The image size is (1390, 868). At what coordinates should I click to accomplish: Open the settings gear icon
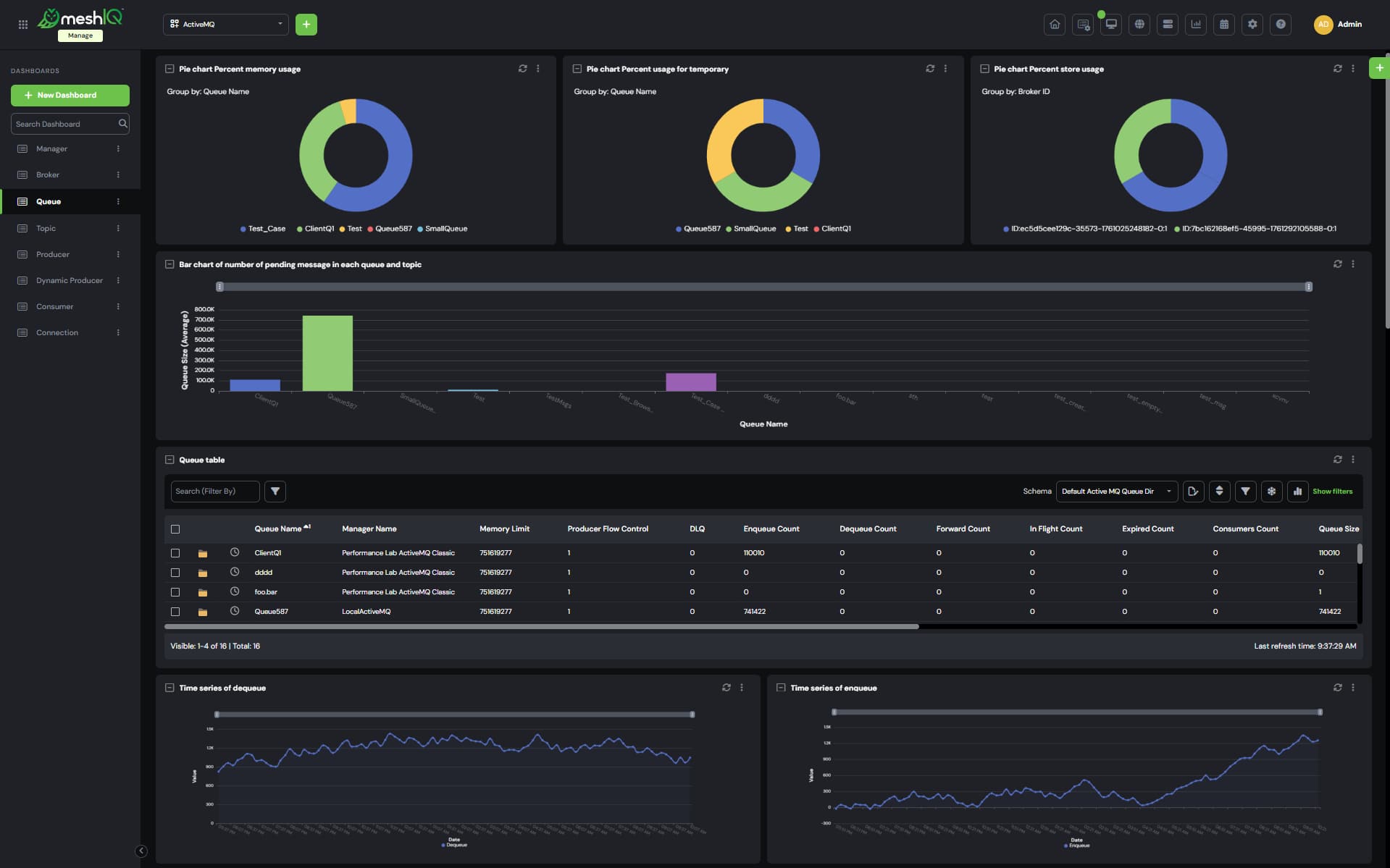[1253, 24]
